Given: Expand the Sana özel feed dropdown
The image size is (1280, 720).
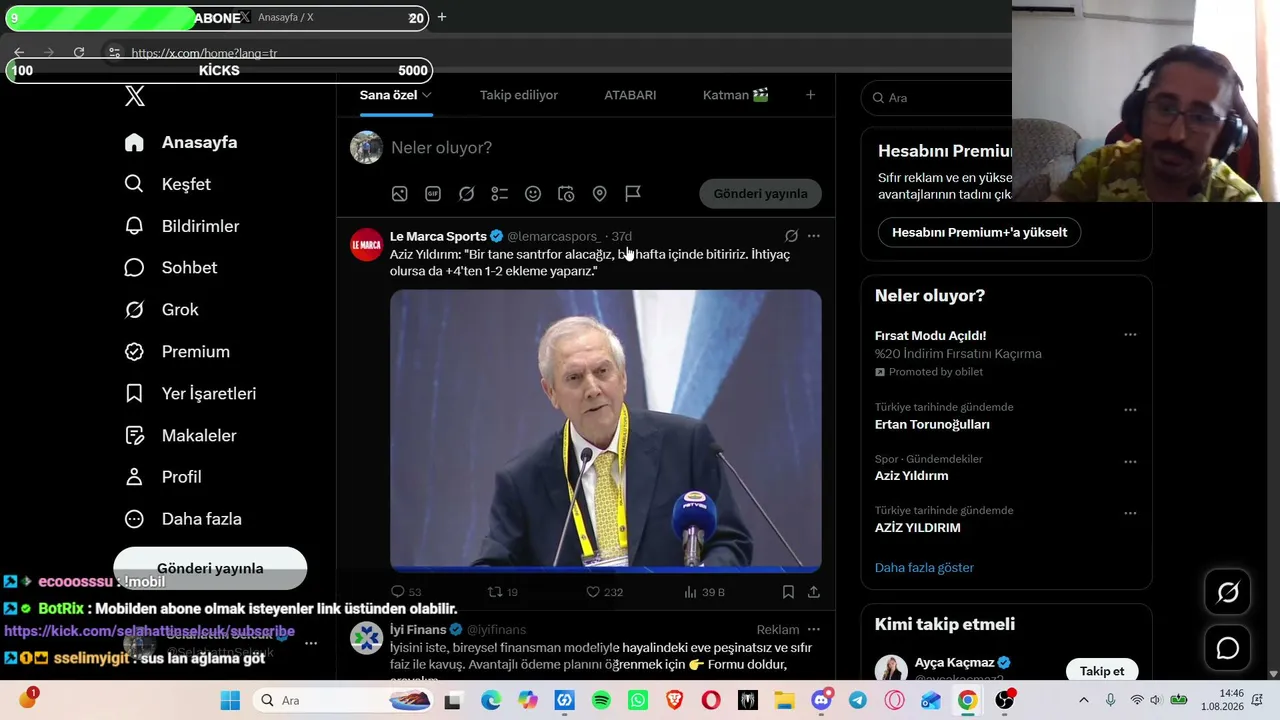Looking at the screenshot, I should point(426,95).
